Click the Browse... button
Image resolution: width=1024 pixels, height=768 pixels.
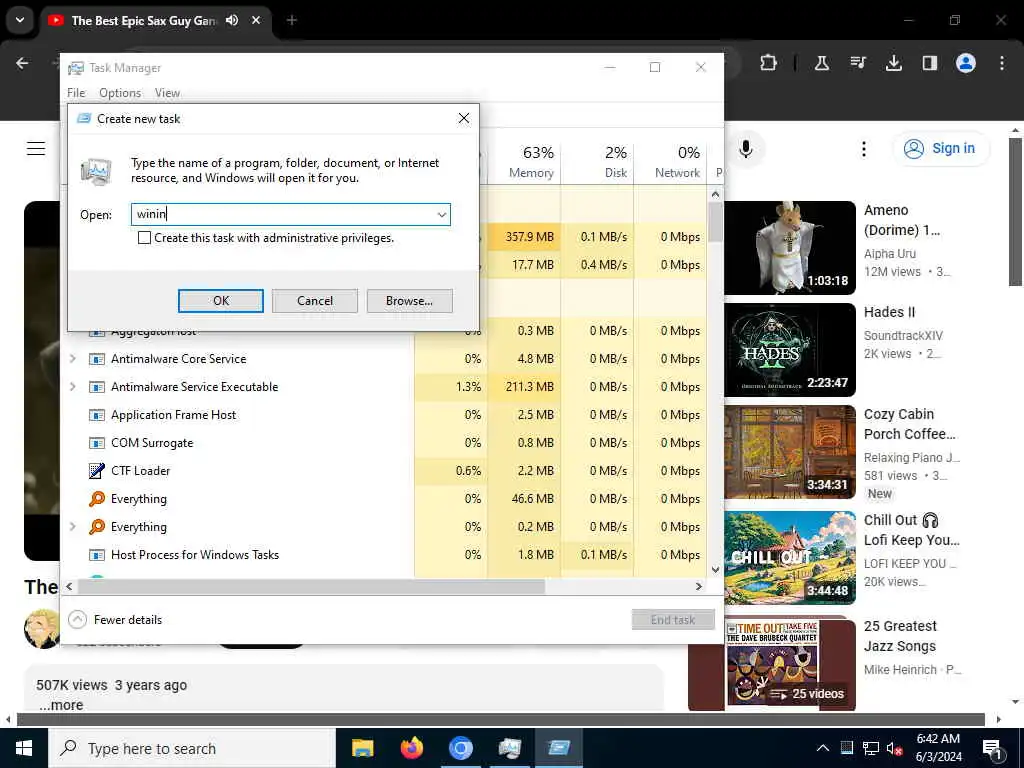(409, 301)
